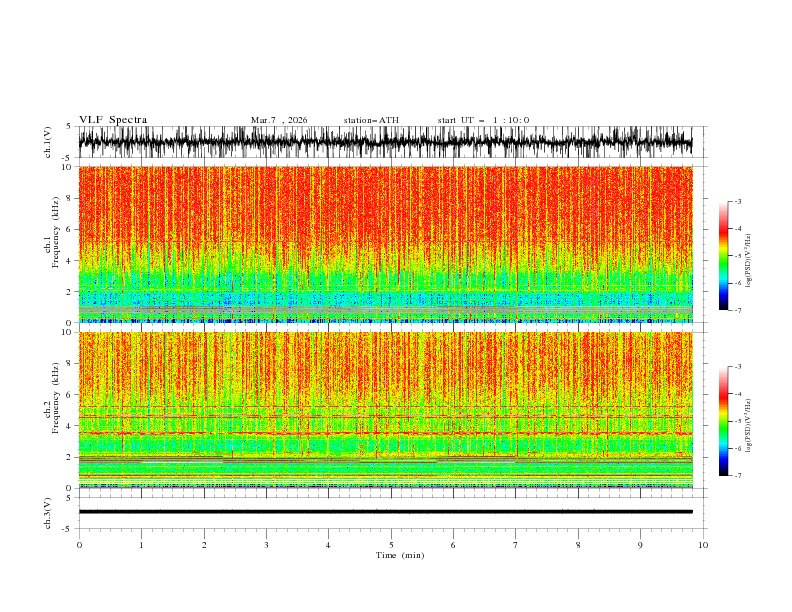Screen dimensions: 792x612
Task: Click the "station=ATH" header label
Action: [371, 120]
